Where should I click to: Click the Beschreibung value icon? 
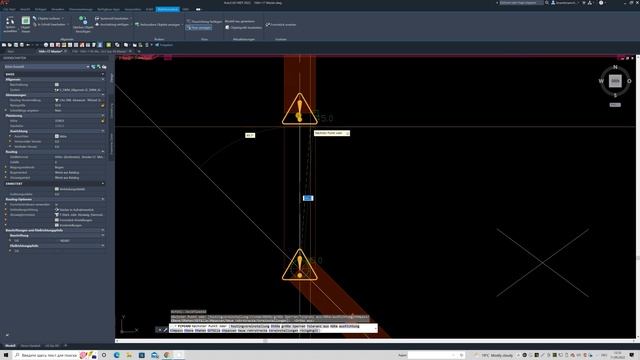tap(57, 84)
